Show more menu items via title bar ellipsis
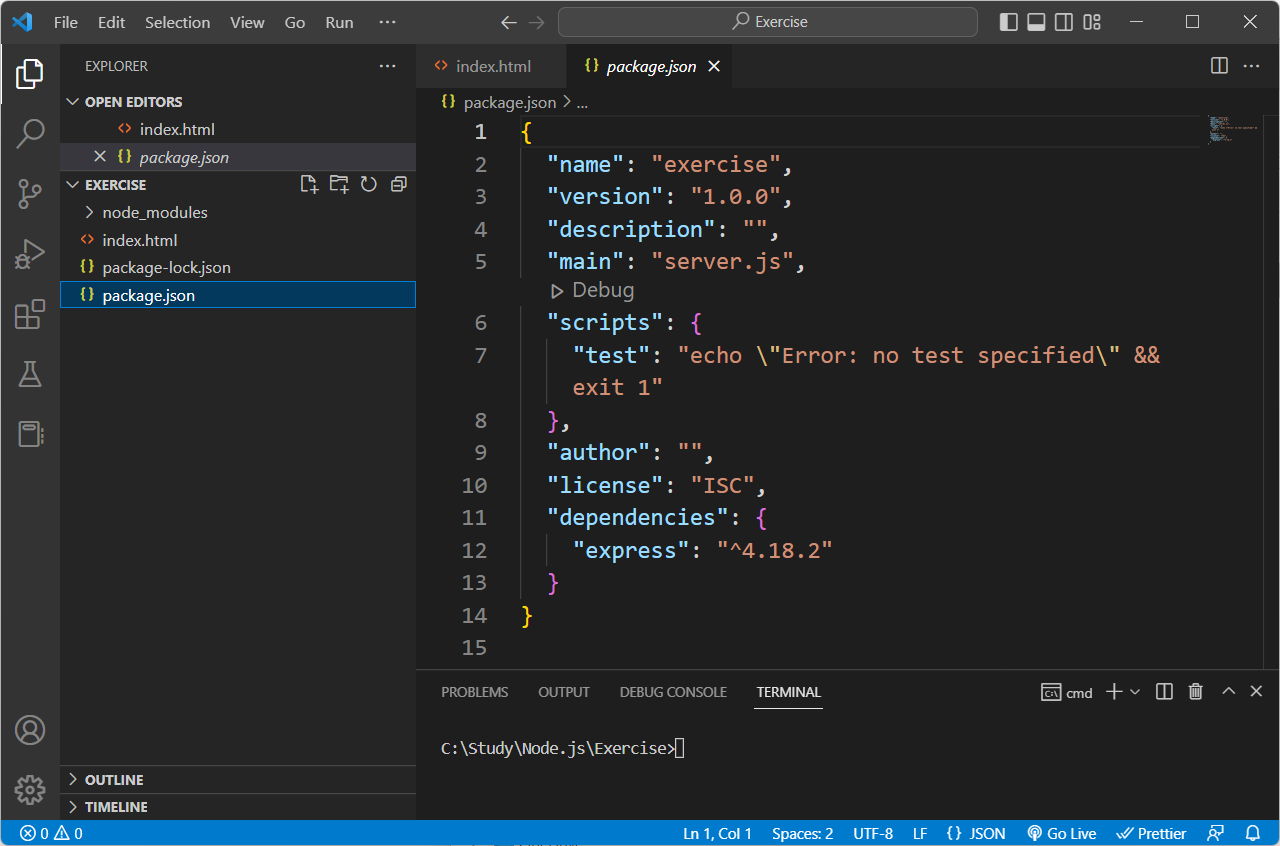Image resolution: width=1280 pixels, height=846 pixels. pos(388,22)
